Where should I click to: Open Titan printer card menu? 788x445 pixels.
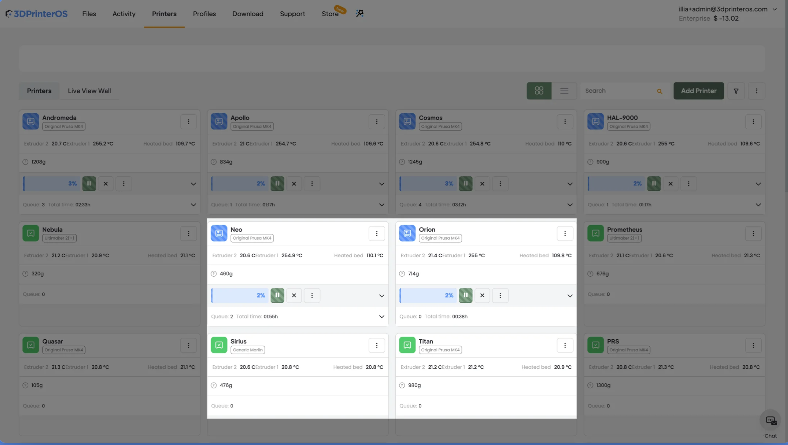[x=565, y=345]
